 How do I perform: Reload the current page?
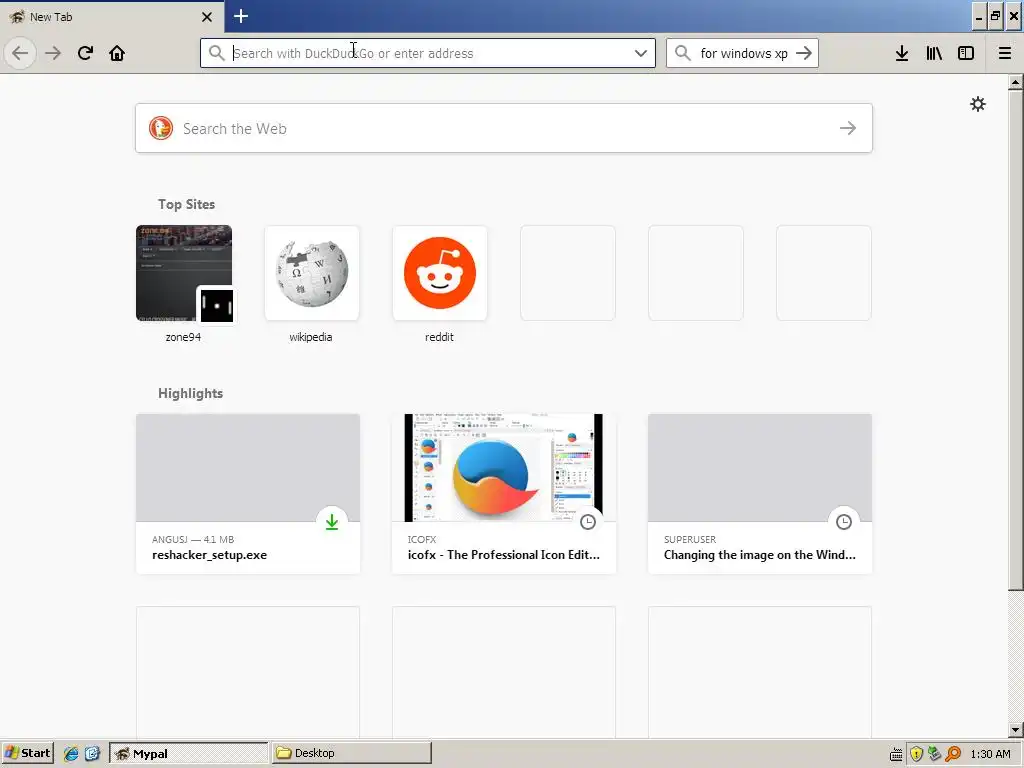(x=85, y=53)
